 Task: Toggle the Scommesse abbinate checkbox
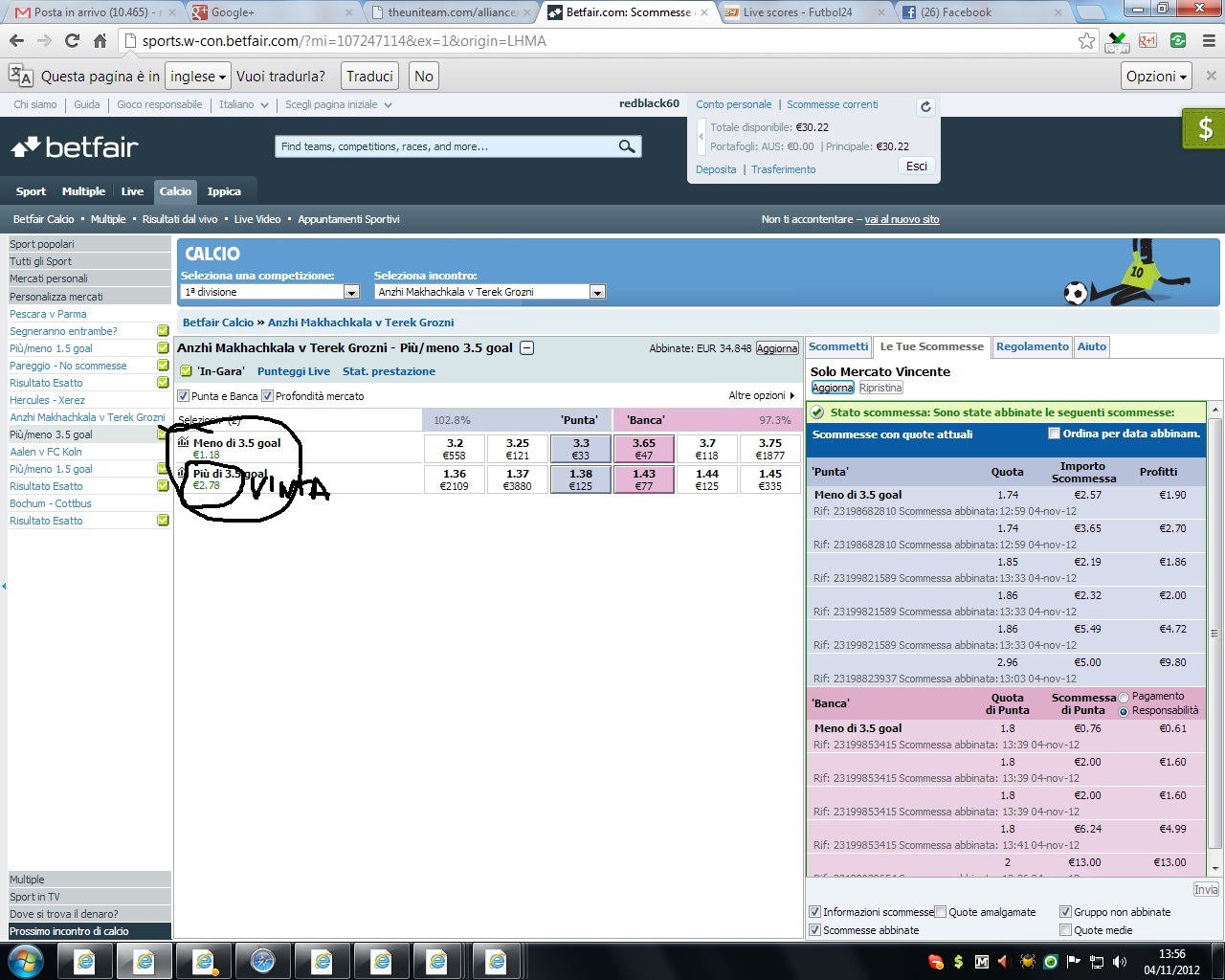815,930
